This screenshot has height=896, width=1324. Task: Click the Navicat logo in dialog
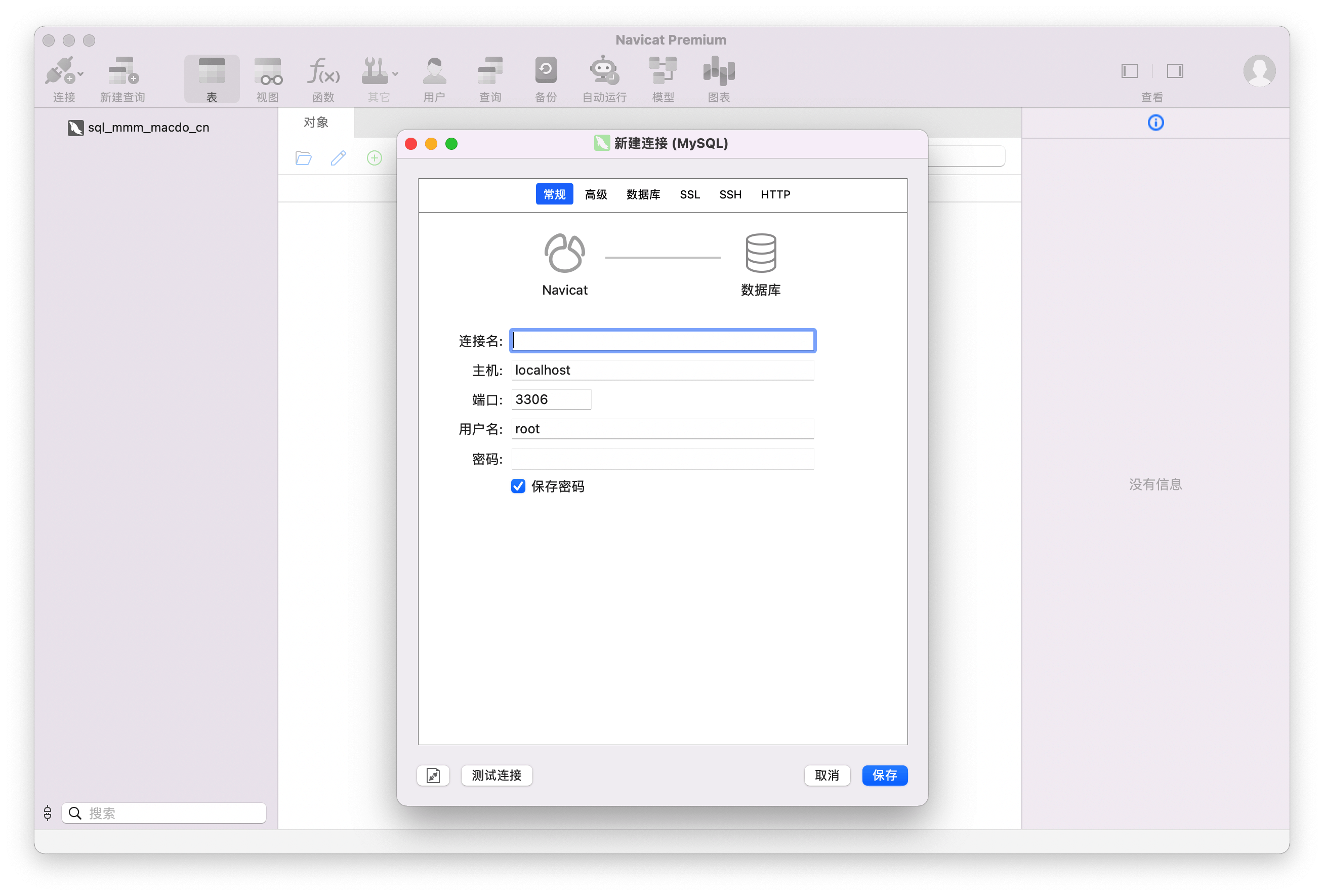(x=564, y=253)
